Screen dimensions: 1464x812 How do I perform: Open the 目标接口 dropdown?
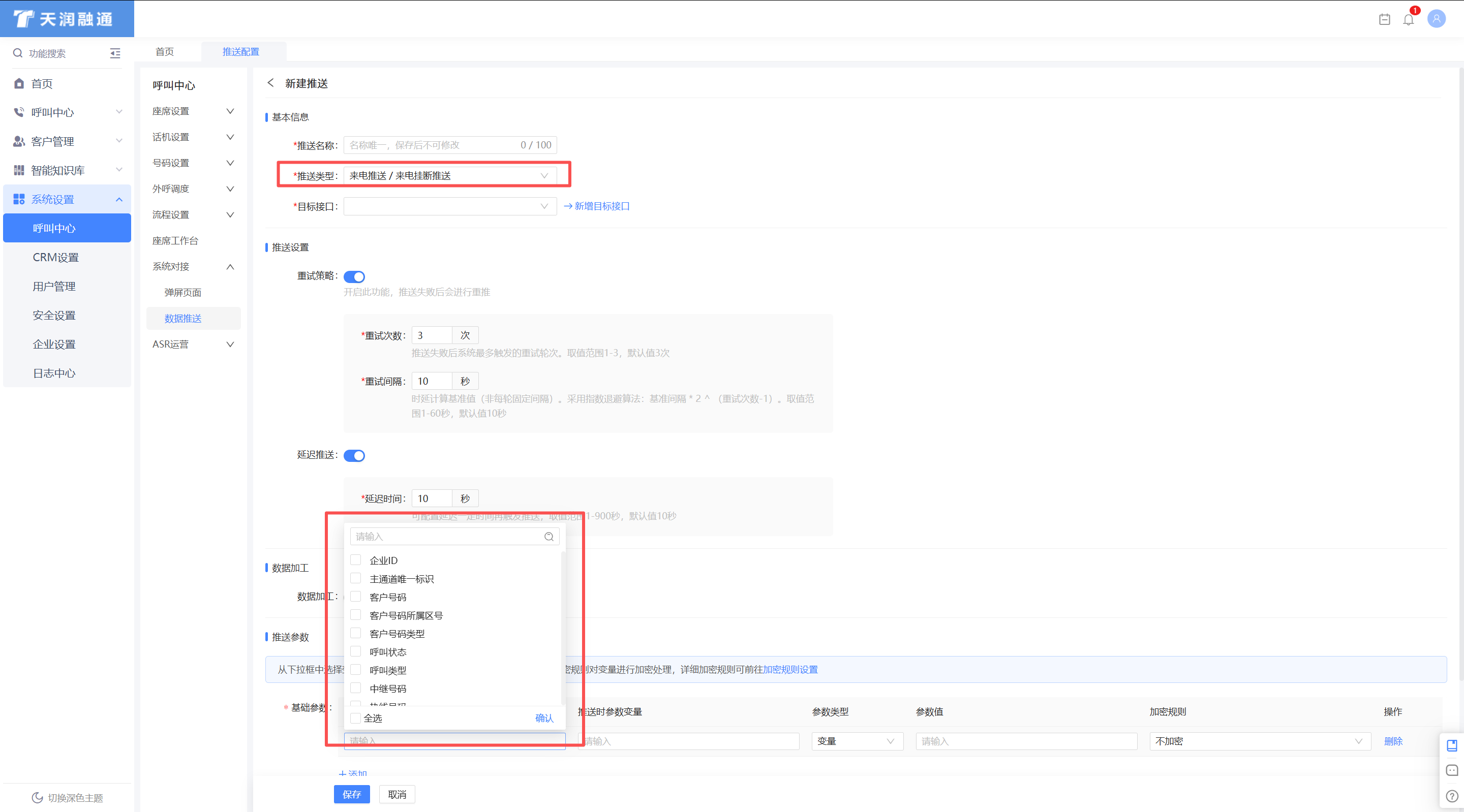tap(450, 206)
